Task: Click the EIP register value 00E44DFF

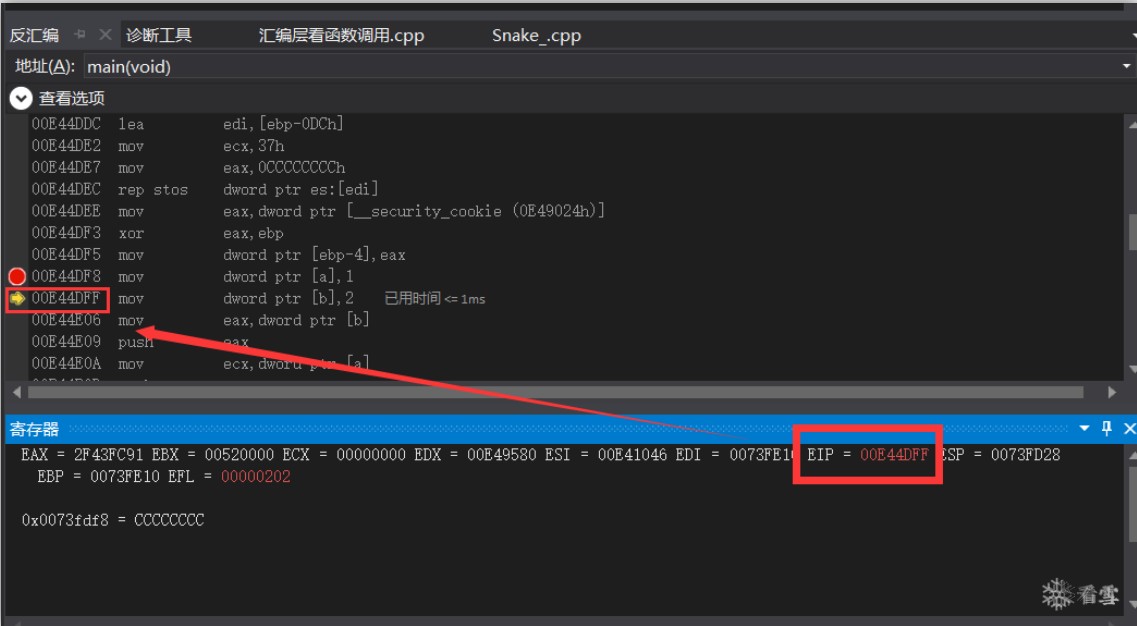Action: coord(894,455)
